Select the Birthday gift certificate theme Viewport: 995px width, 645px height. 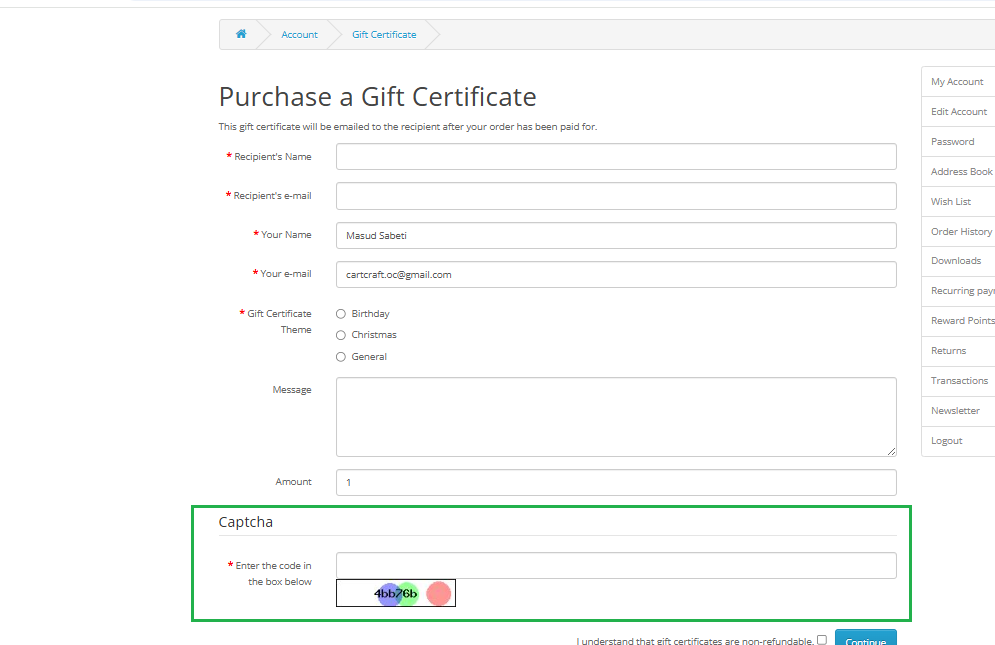tap(341, 313)
